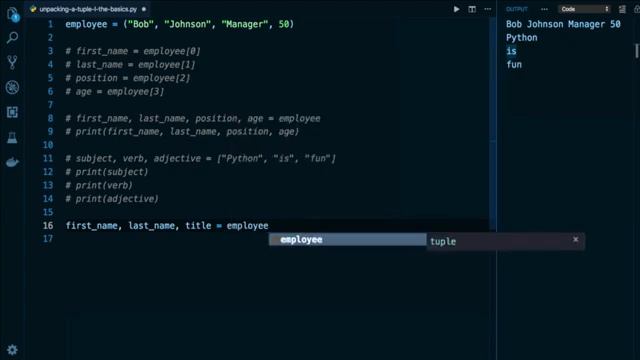
Task: Open the Docker whale icon
Action: click(12, 162)
